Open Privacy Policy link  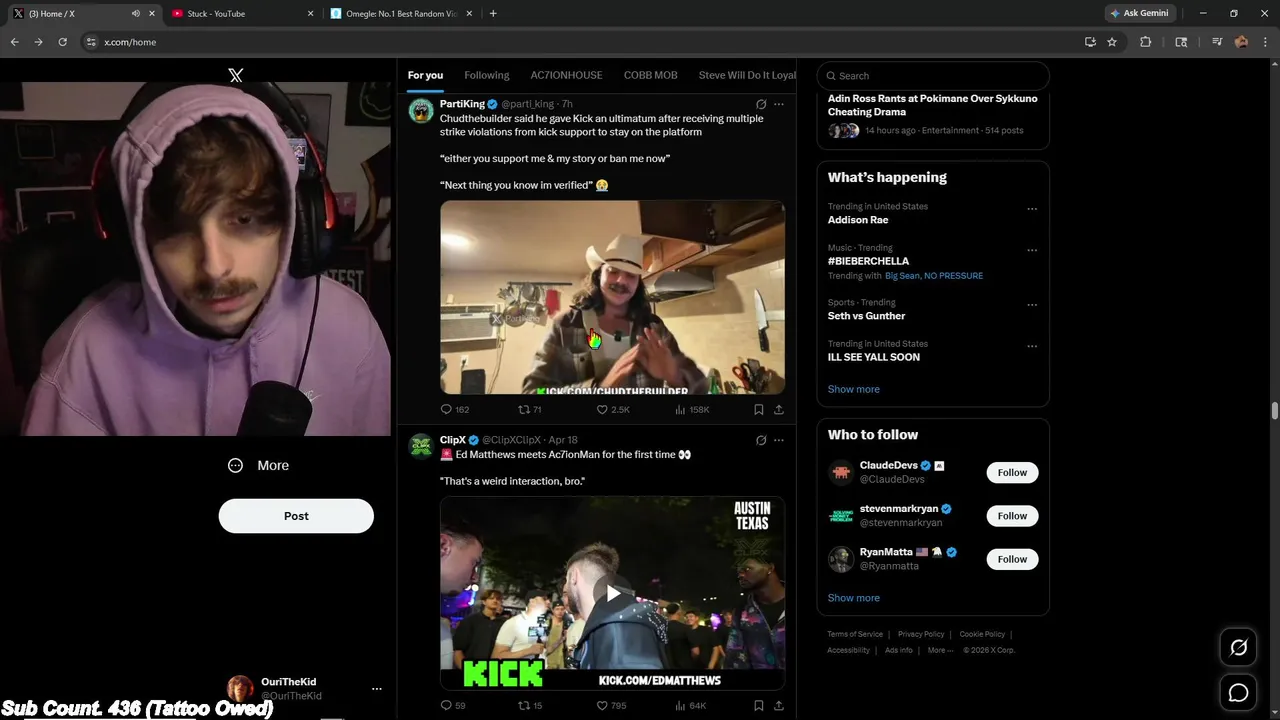(x=921, y=634)
